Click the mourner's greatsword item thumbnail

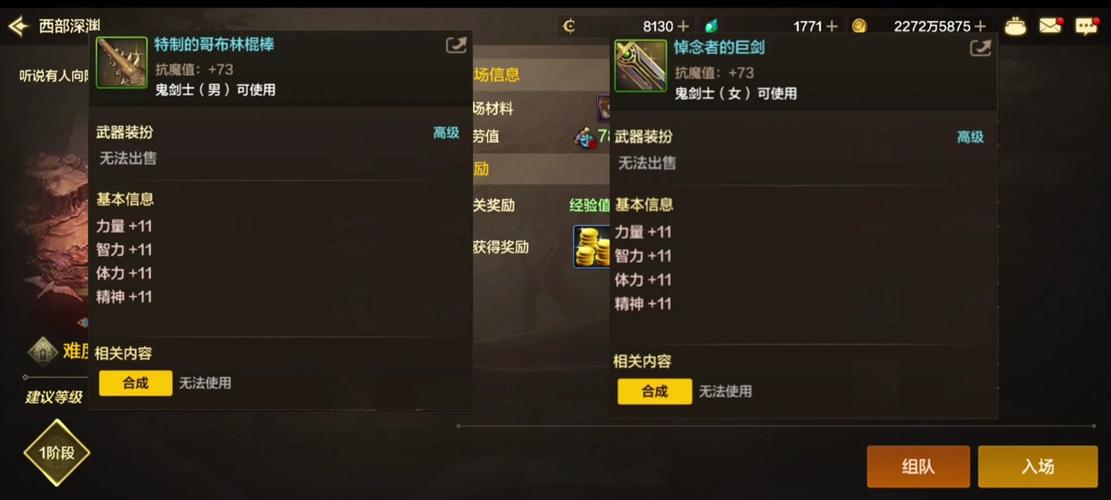tap(641, 65)
